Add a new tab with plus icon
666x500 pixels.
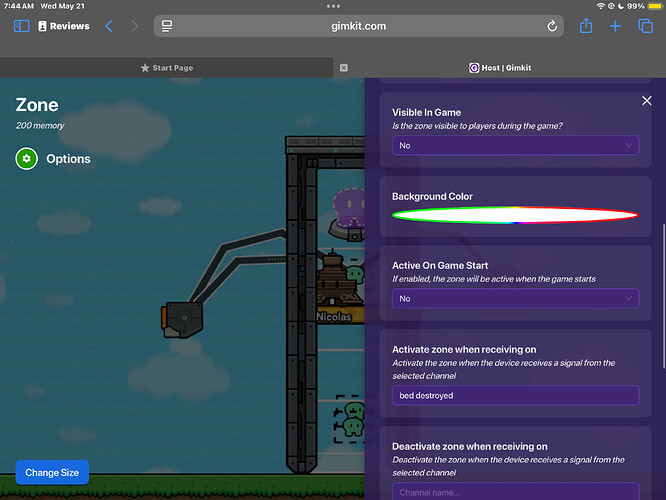pyautogui.click(x=616, y=26)
